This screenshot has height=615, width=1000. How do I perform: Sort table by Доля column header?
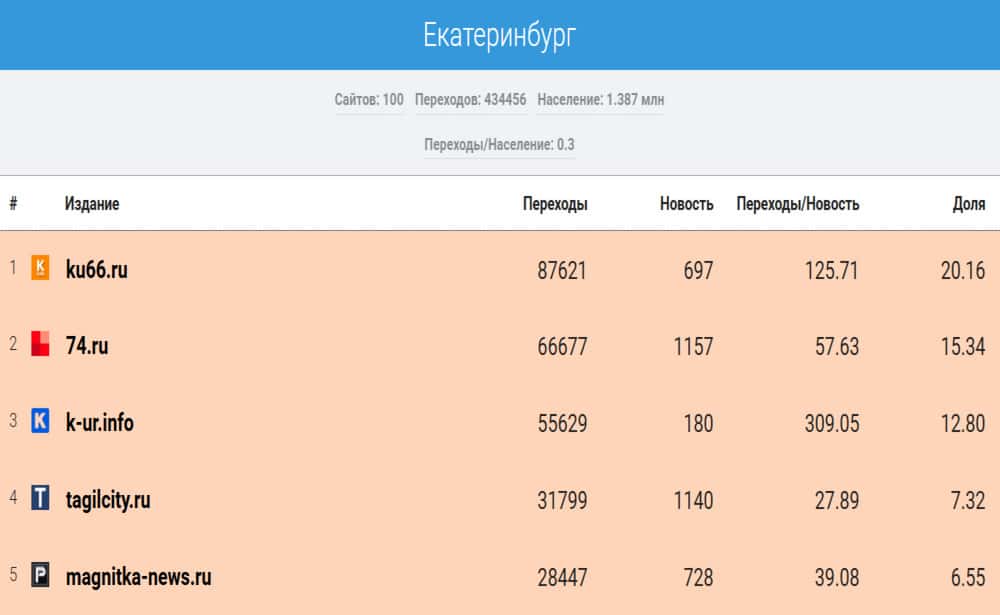pyautogui.click(x=968, y=204)
